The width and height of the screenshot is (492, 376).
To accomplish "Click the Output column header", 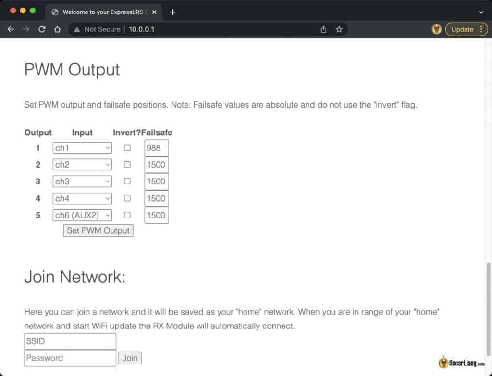I will [38, 133].
